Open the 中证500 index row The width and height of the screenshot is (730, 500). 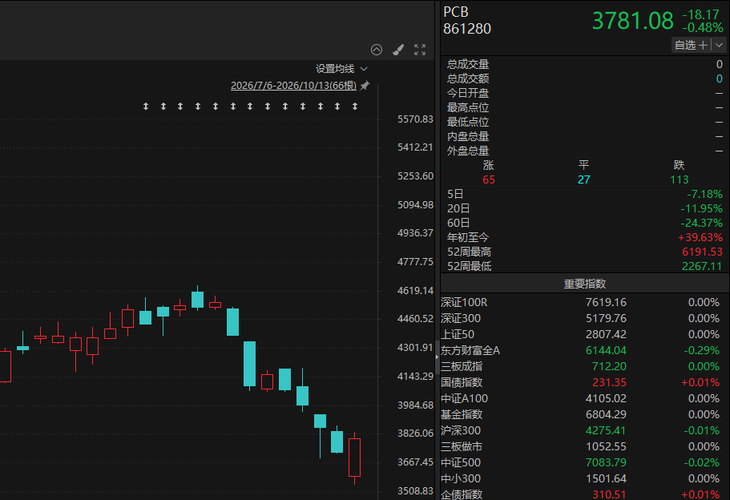(585, 463)
